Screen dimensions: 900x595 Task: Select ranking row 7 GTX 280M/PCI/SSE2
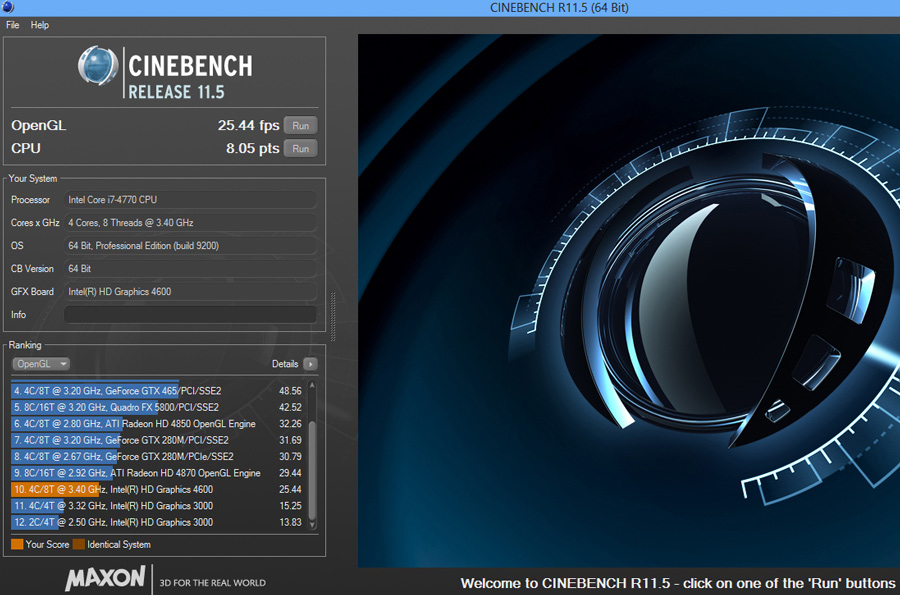pyautogui.click(x=157, y=440)
